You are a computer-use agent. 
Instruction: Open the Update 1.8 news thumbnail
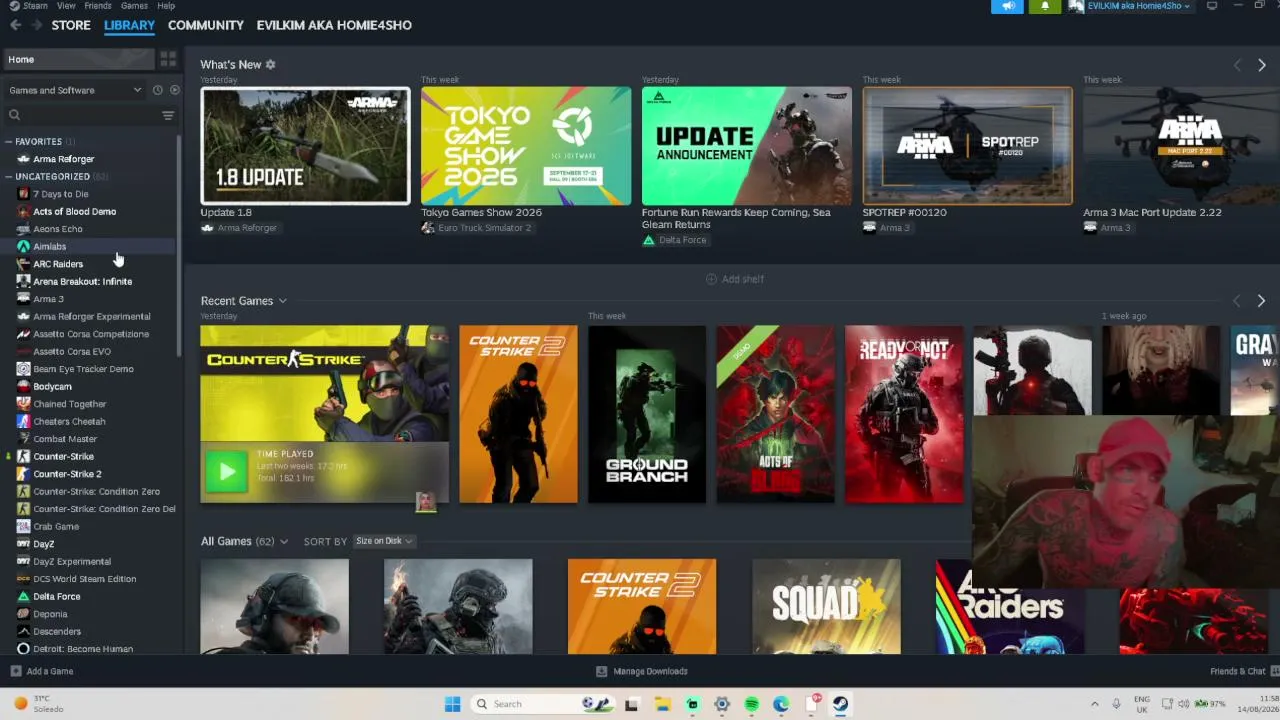(x=305, y=146)
